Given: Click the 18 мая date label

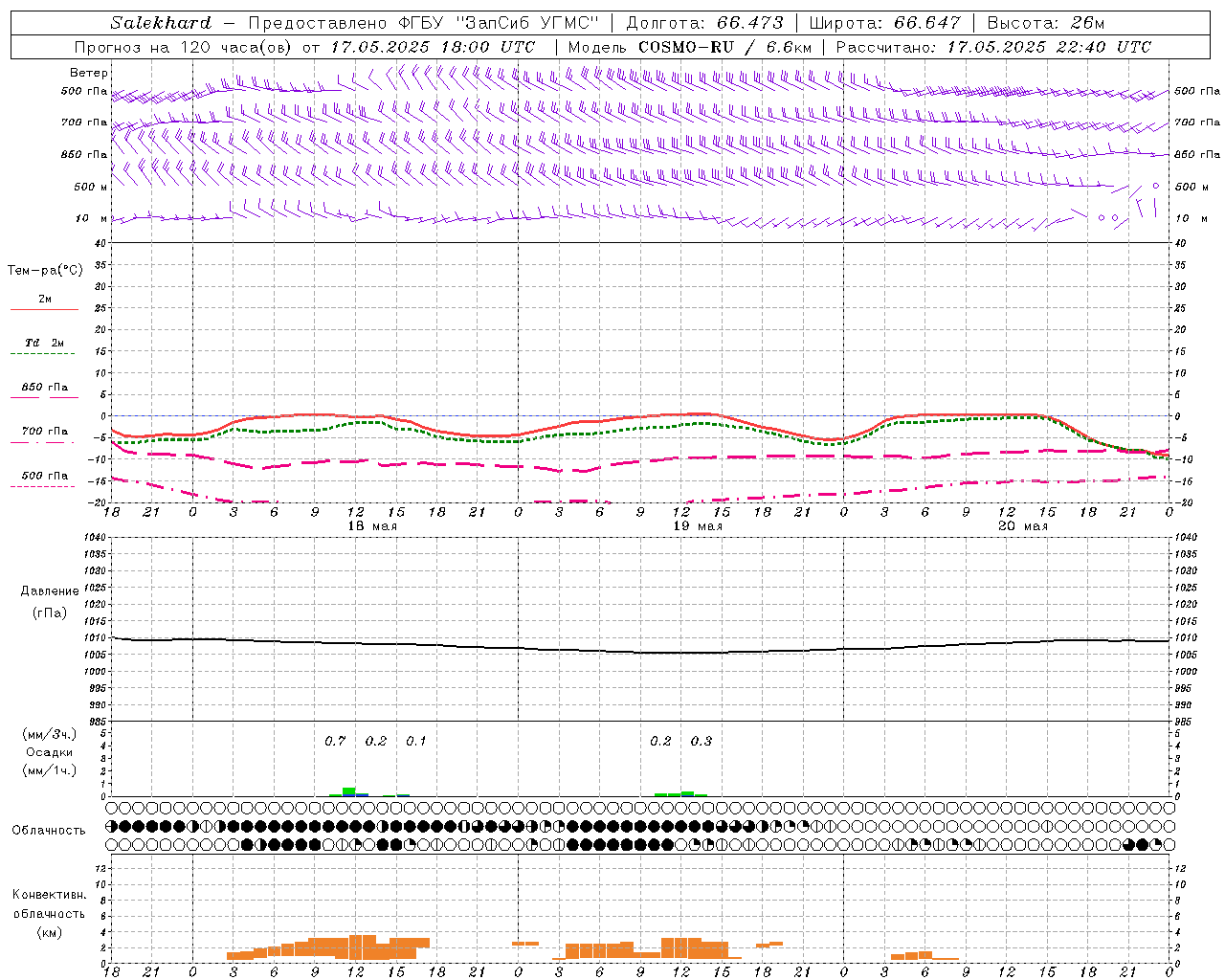Looking at the screenshot, I should pyautogui.click(x=372, y=526).
